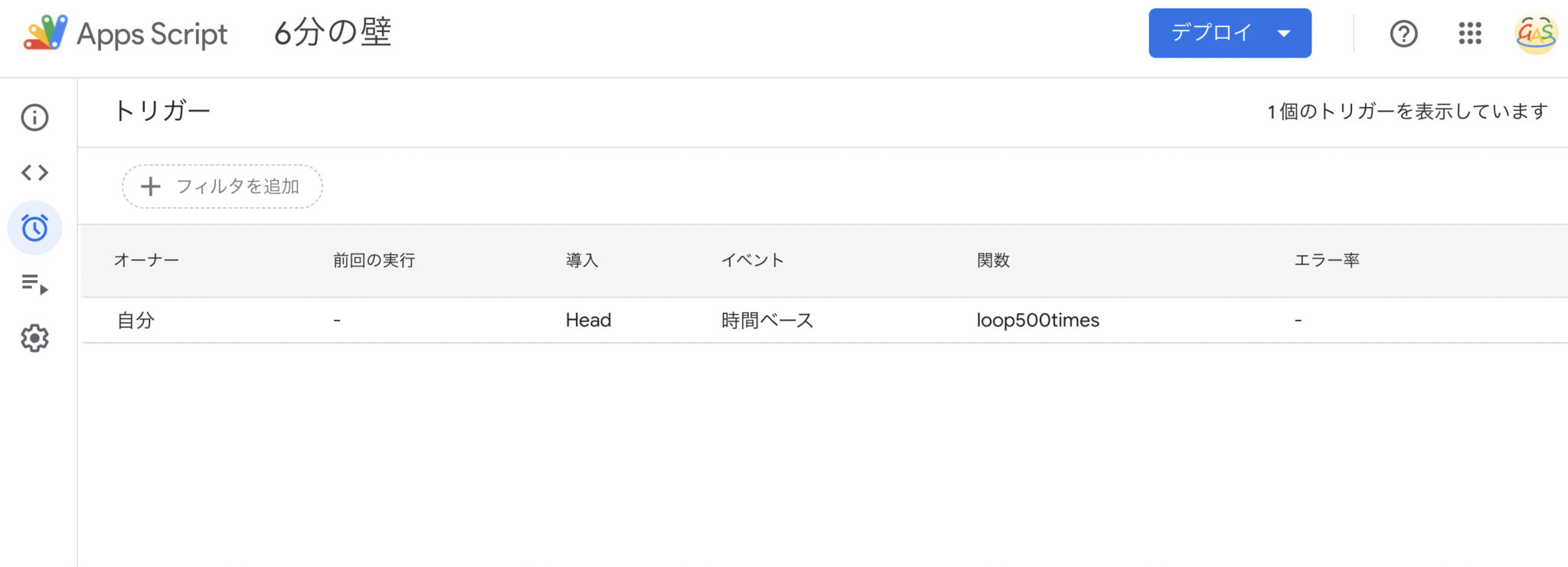This screenshot has width=1568, height=567.
Task: Click the エラー率 column header
Action: pos(1327,260)
